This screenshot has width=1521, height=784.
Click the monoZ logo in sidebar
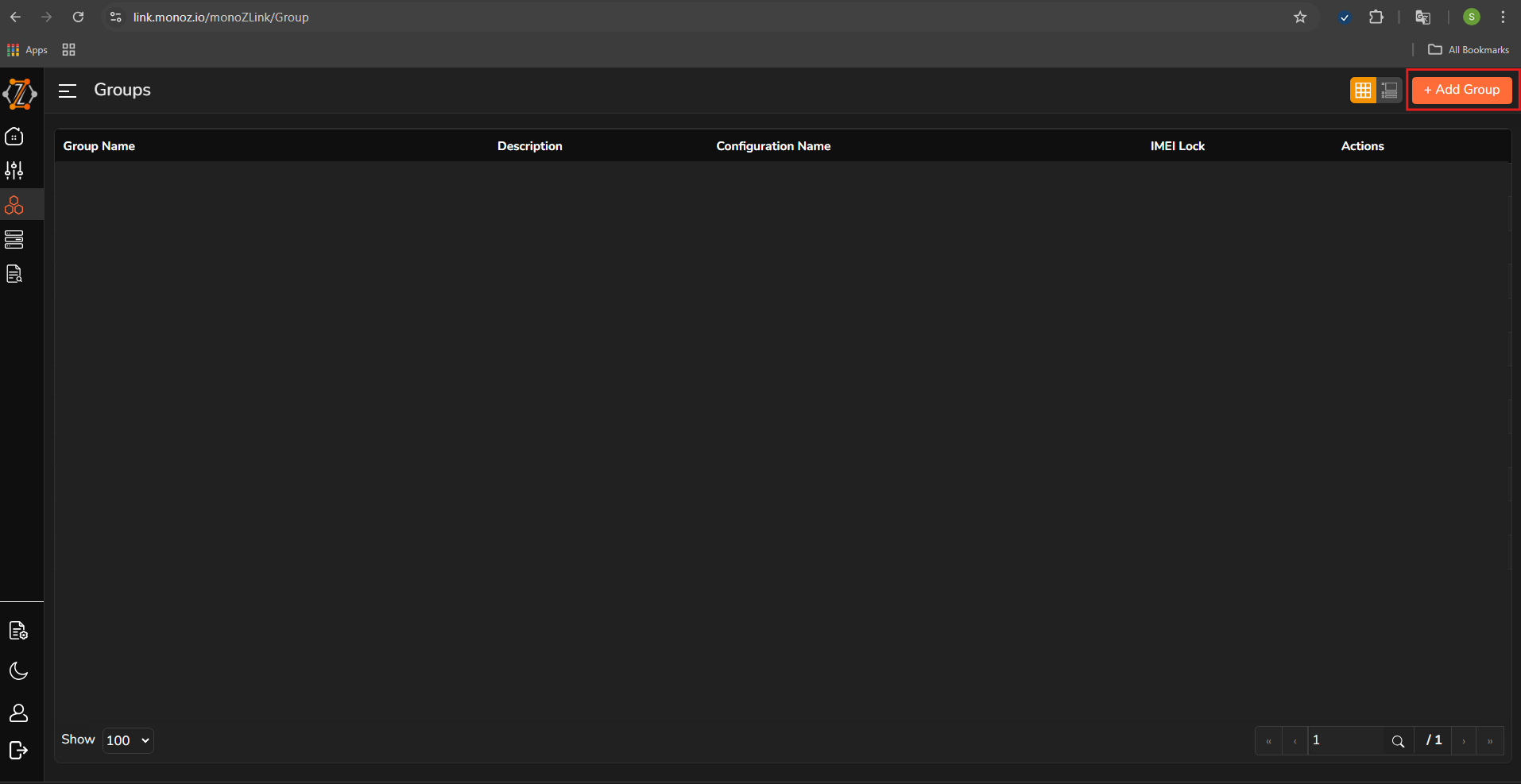click(x=20, y=94)
